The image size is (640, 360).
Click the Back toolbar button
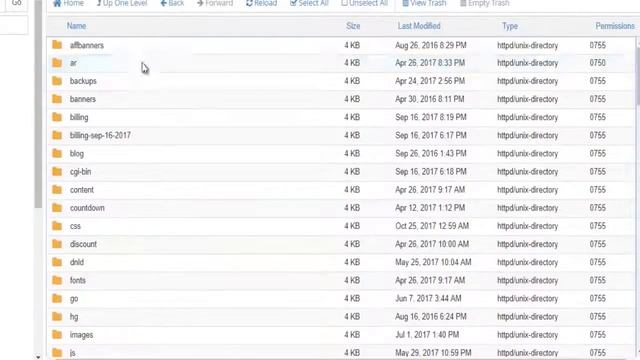pyautogui.click(x=172, y=3)
